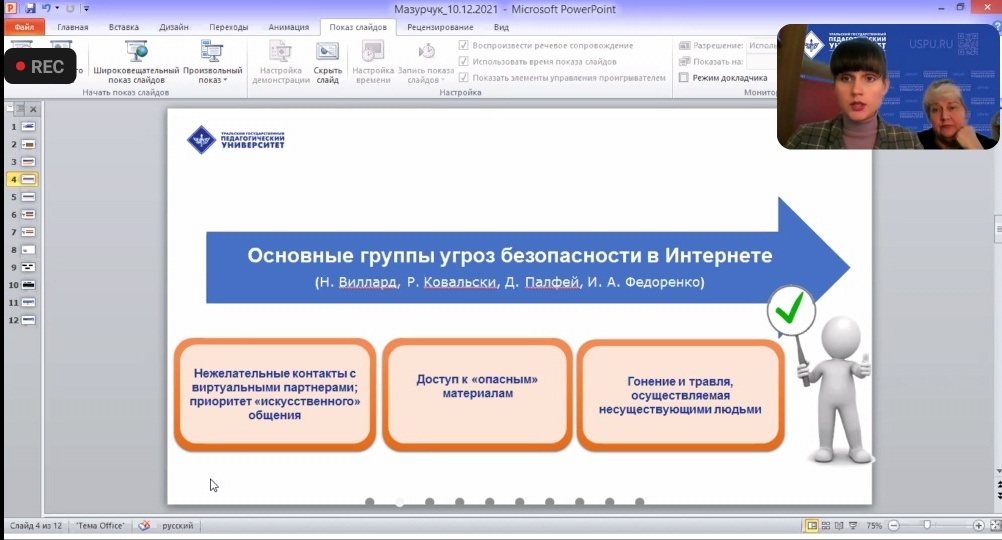Viewport: 1002px width, 540px height.
Task: Open the File menu button
Action: tap(24, 27)
